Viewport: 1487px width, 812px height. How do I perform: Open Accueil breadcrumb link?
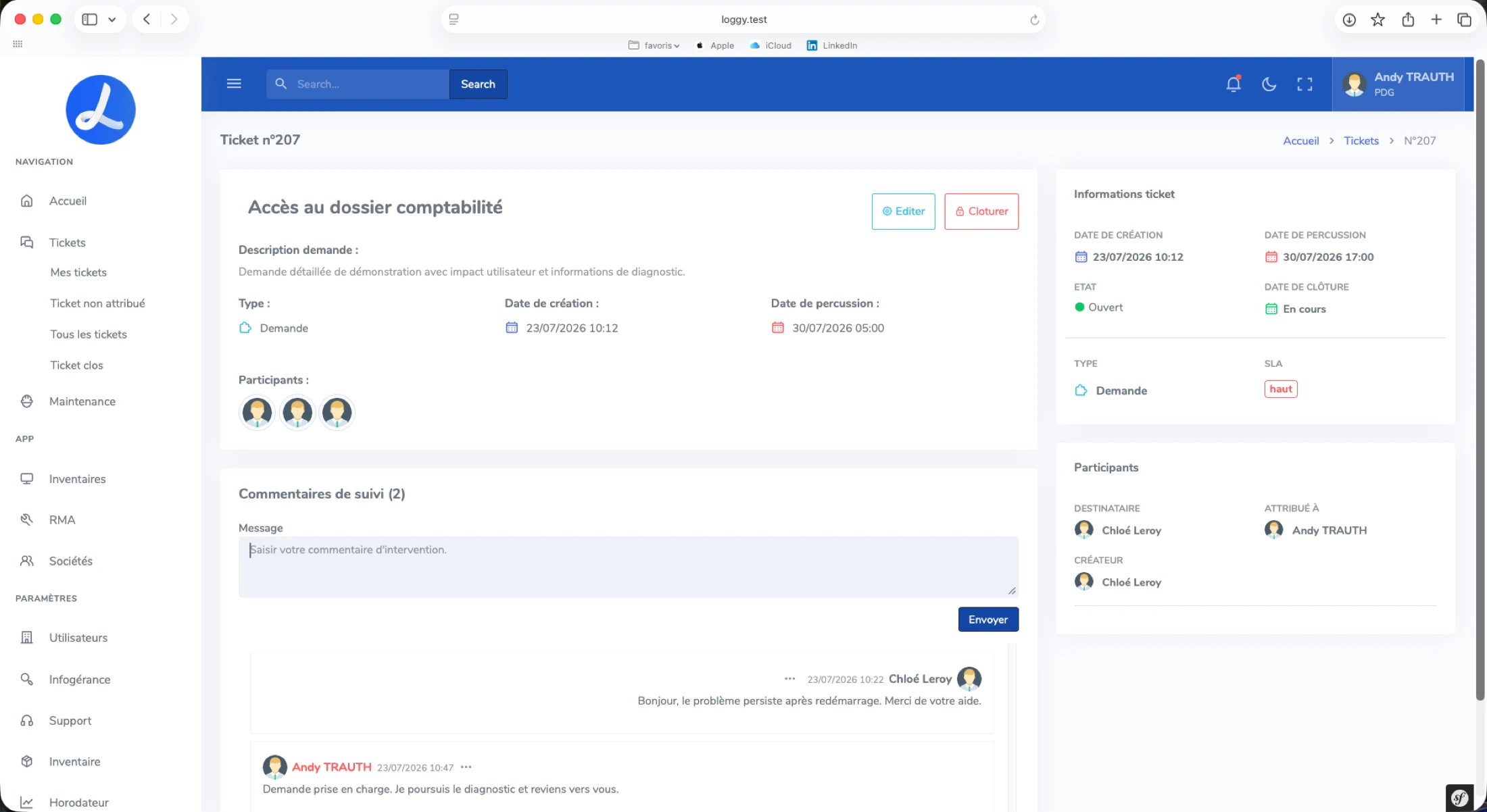click(x=1301, y=141)
